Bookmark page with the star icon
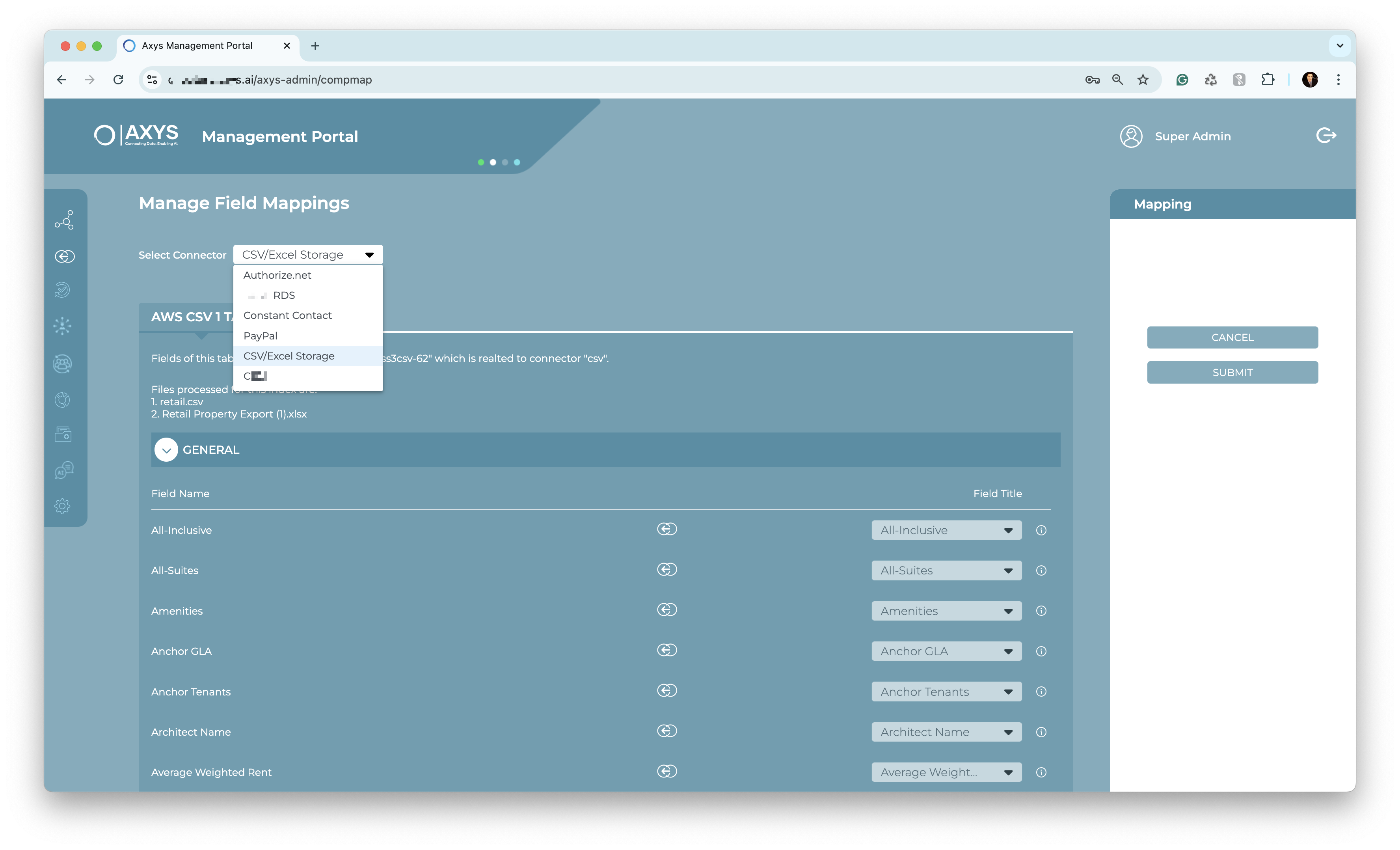 [x=1143, y=80]
